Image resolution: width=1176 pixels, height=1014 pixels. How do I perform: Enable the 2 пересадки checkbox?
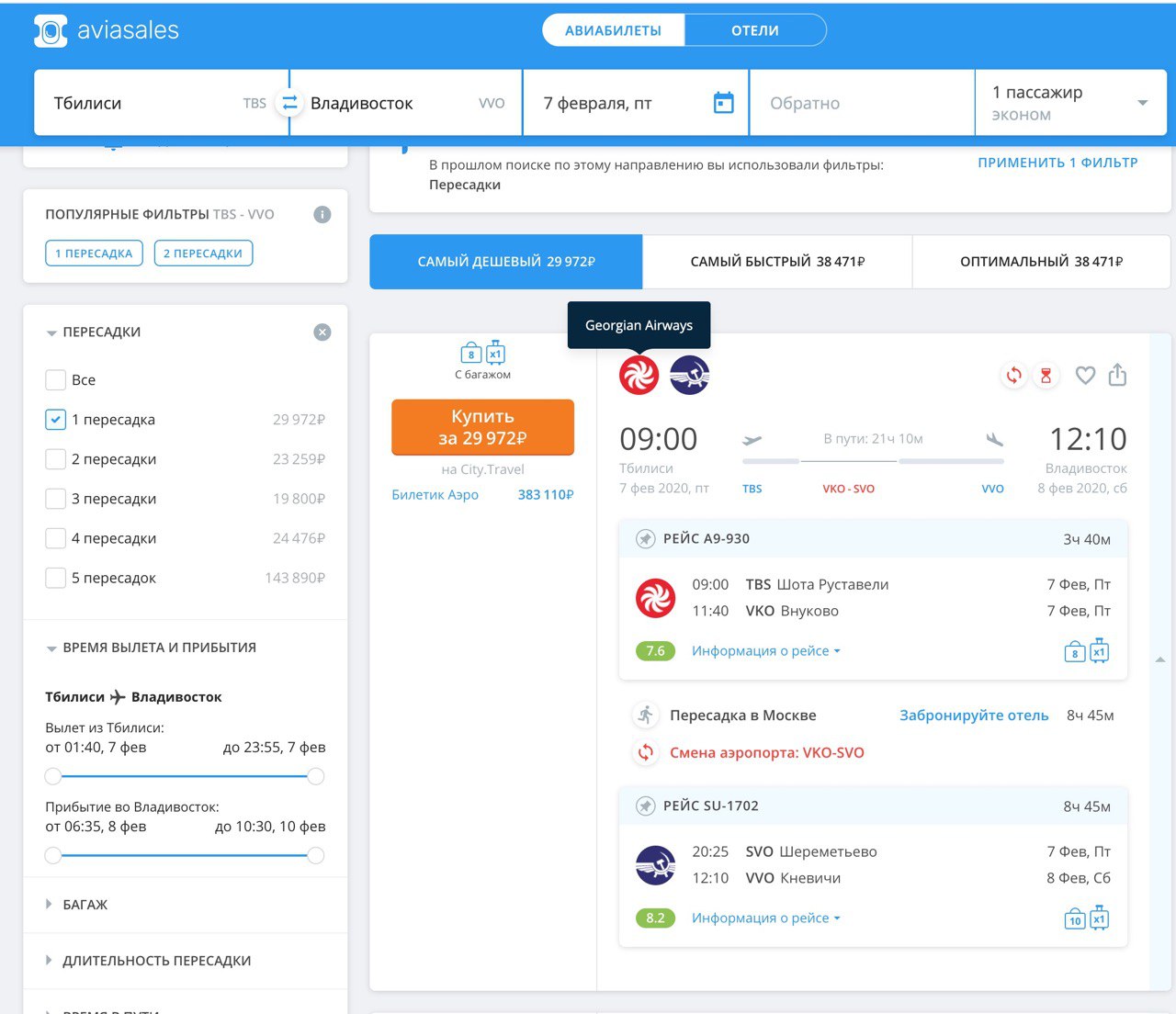pyautogui.click(x=55, y=459)
